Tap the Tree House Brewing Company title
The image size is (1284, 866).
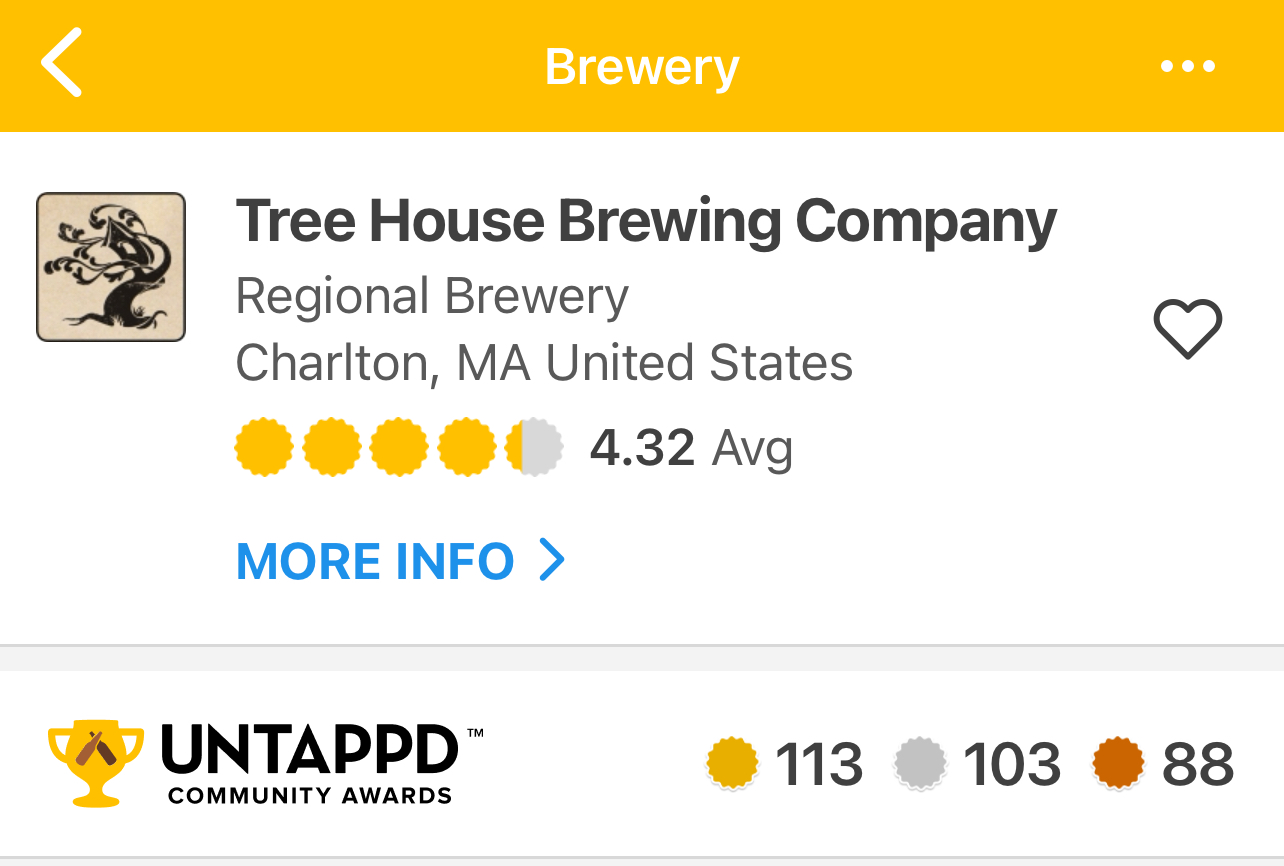[646, 221]
